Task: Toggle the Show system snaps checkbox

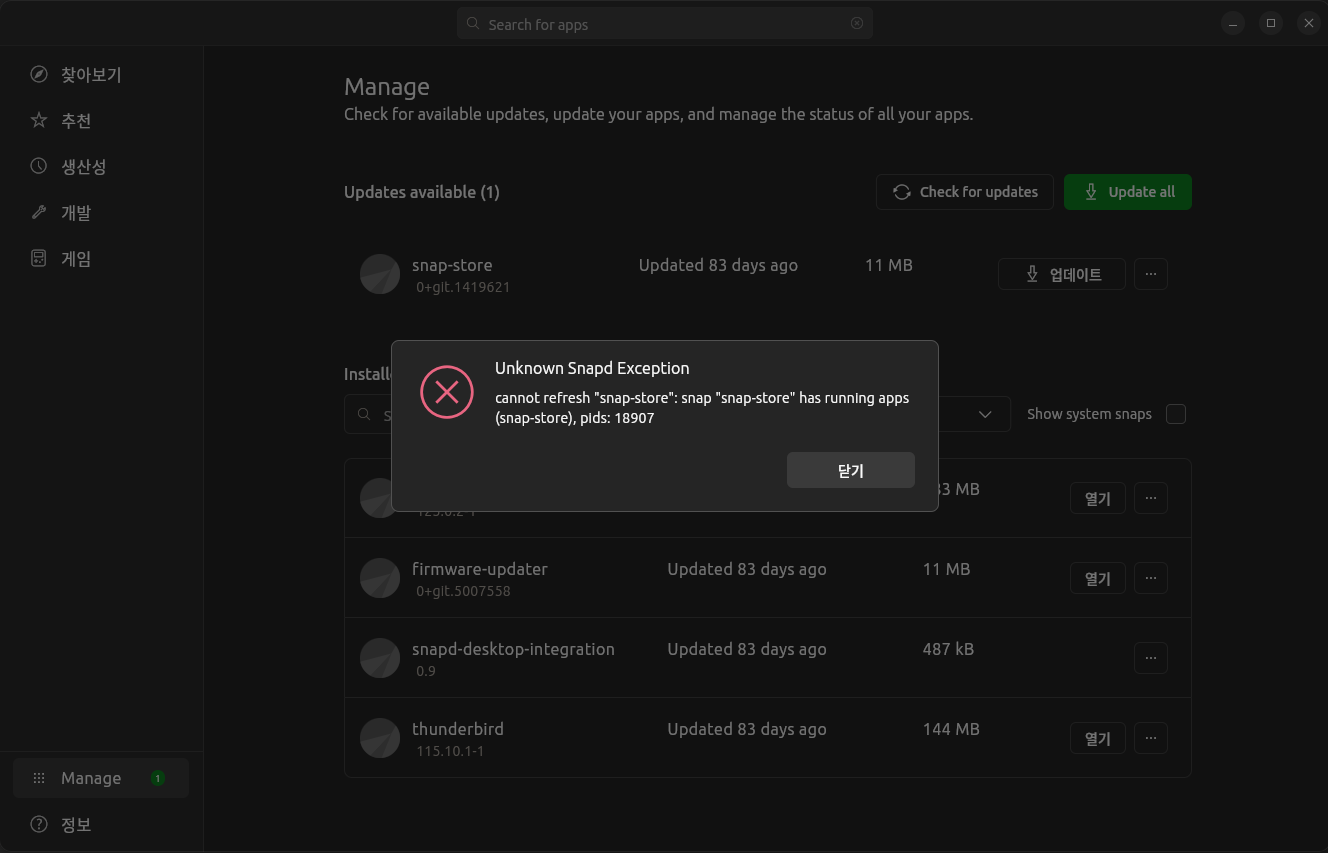Action: click(1176, 414)
